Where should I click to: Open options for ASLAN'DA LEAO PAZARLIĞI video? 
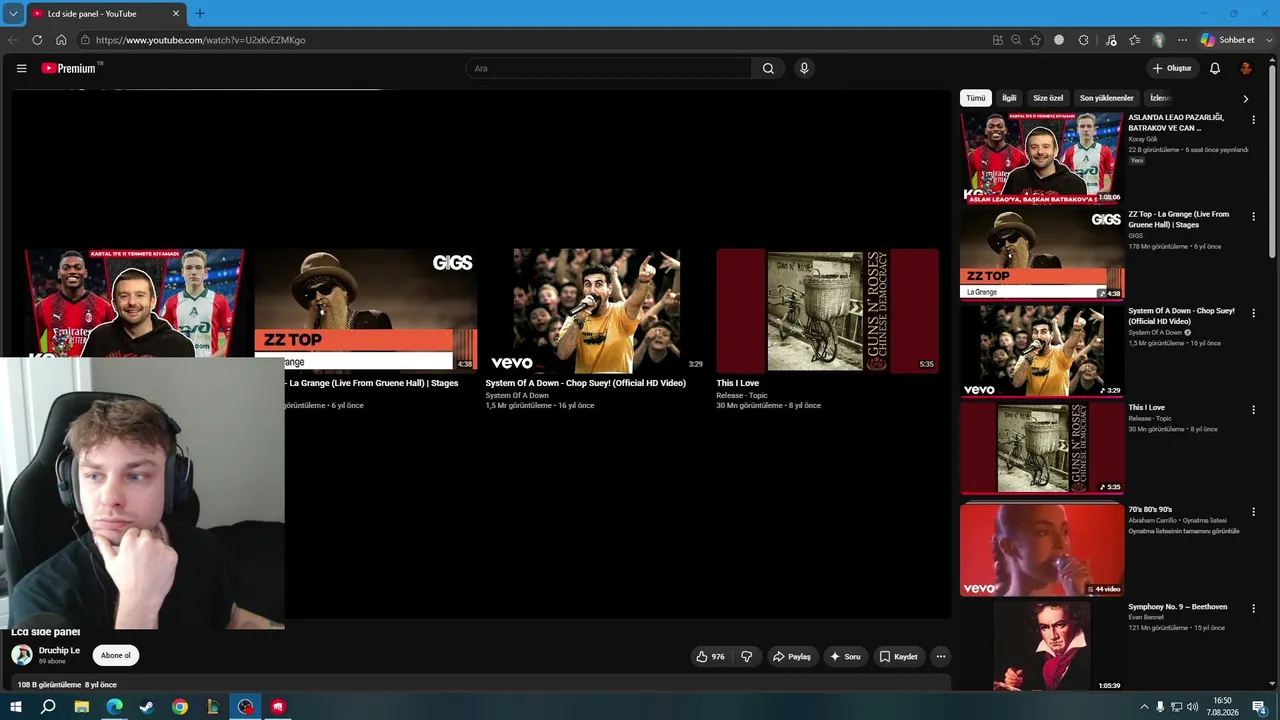click(1253, 120)
